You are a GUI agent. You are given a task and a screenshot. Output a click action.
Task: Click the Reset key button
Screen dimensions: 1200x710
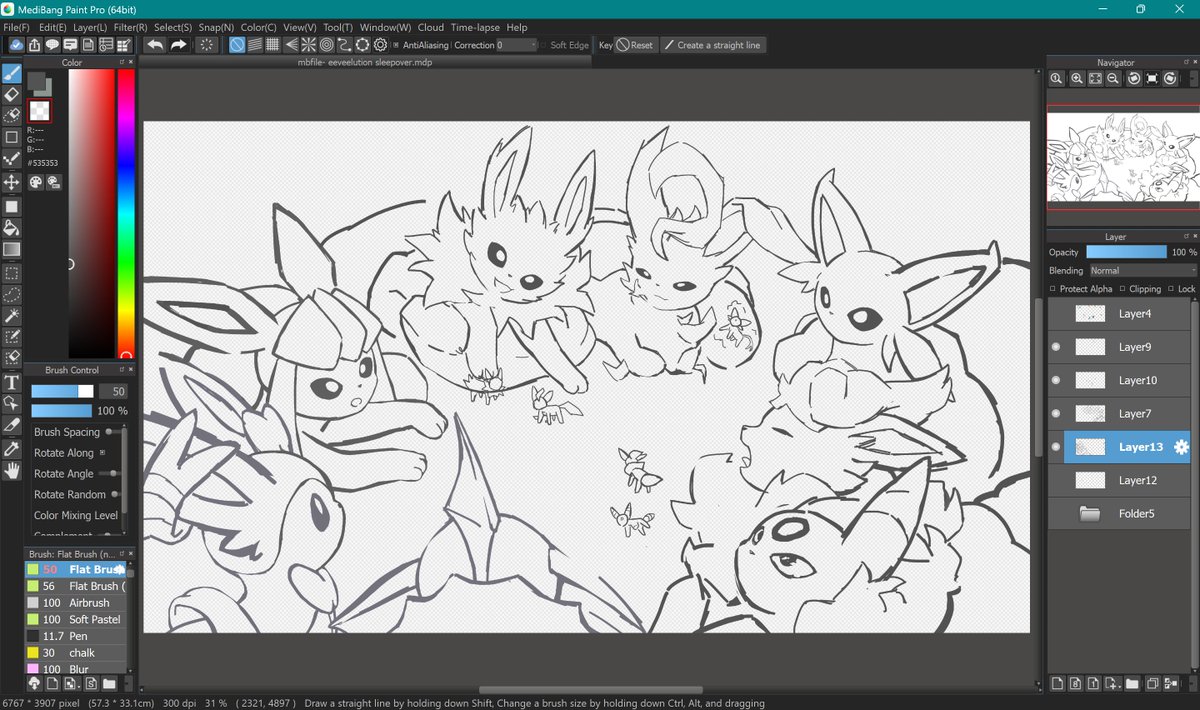pos(635,45)
